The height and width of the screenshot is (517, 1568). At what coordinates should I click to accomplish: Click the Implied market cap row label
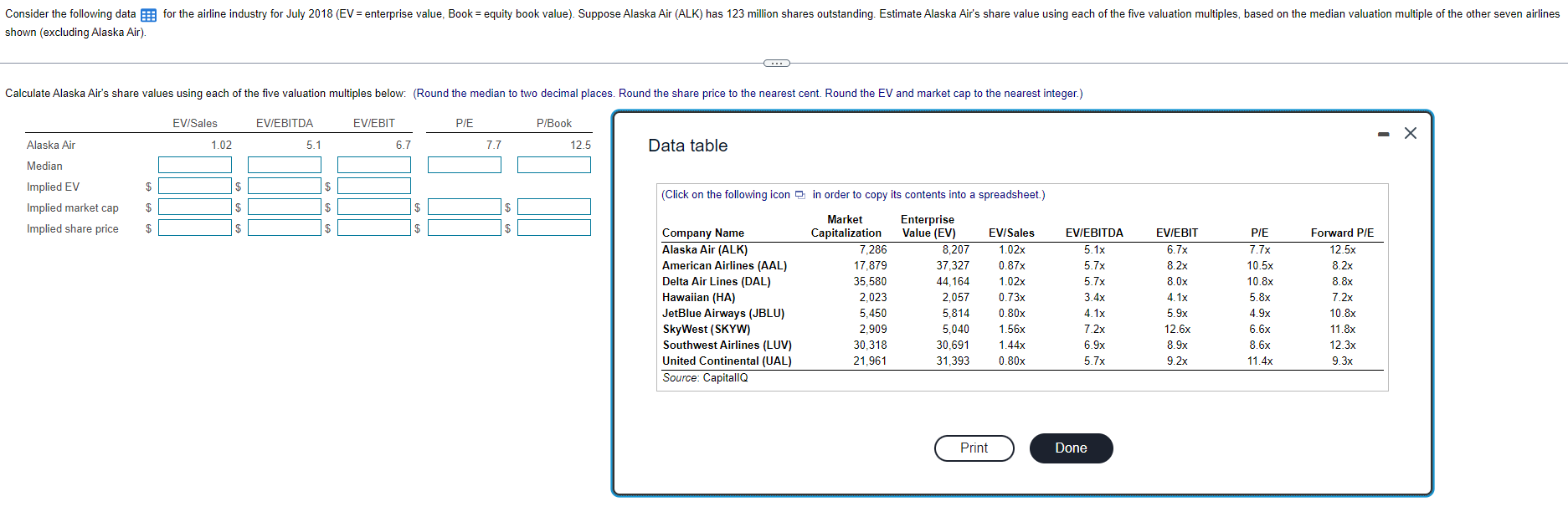[x=73, y=208]
